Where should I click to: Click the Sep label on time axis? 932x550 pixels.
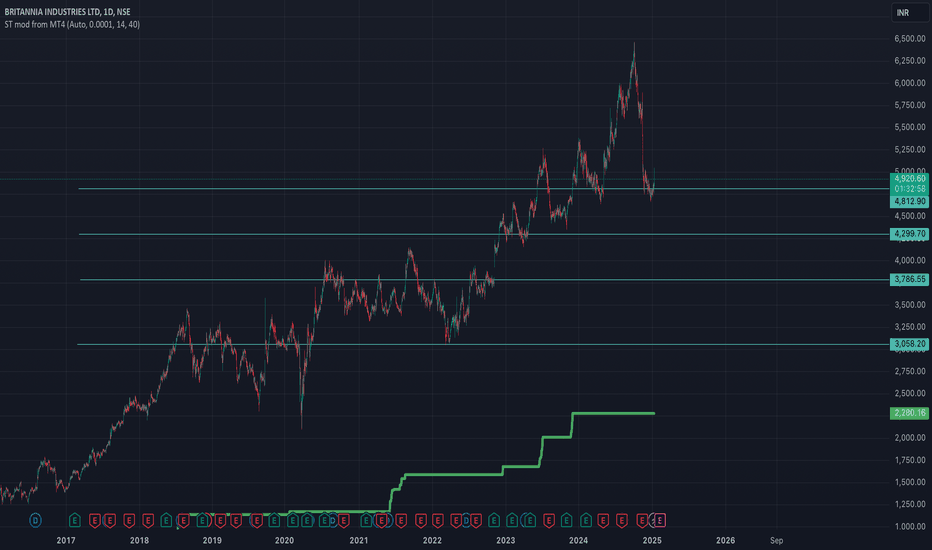[x=776, y=540]
